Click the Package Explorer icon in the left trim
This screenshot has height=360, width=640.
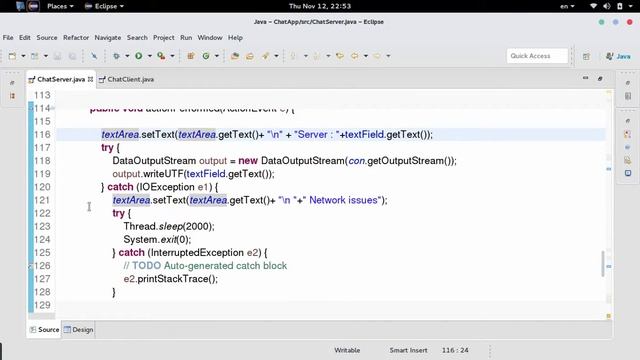pos(12,96)
